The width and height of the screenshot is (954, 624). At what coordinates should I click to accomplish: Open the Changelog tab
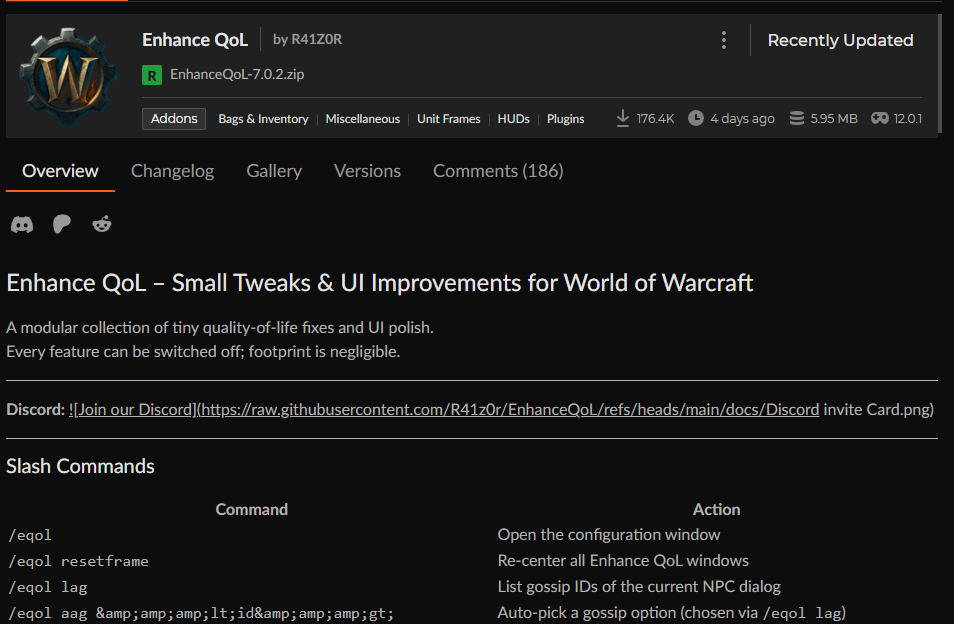tap(172, 171)
